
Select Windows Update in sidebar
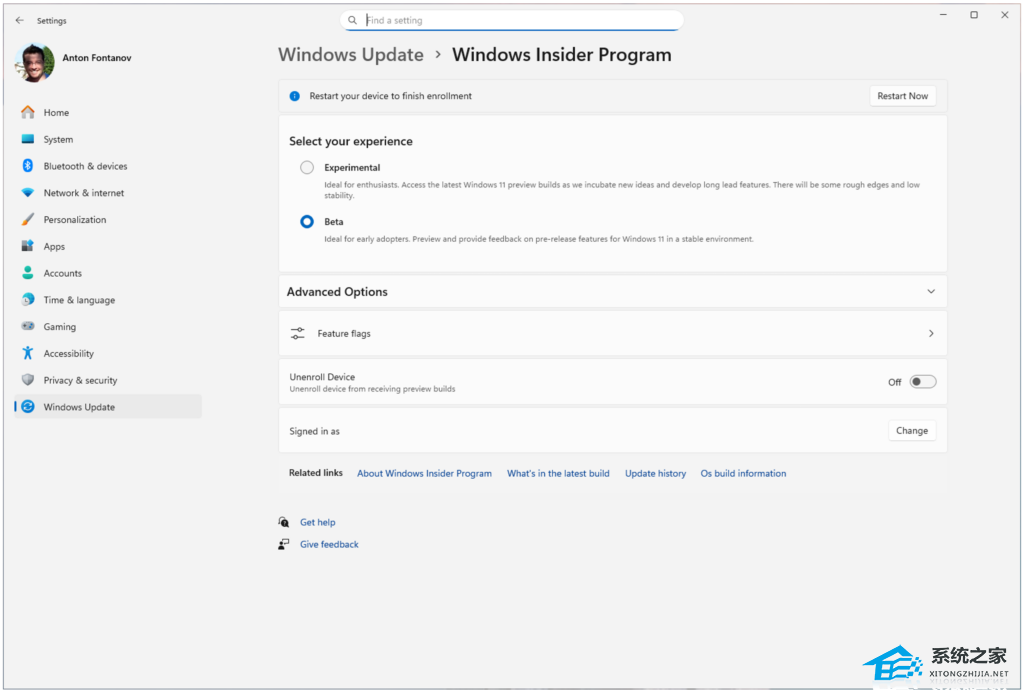(108, 407)
